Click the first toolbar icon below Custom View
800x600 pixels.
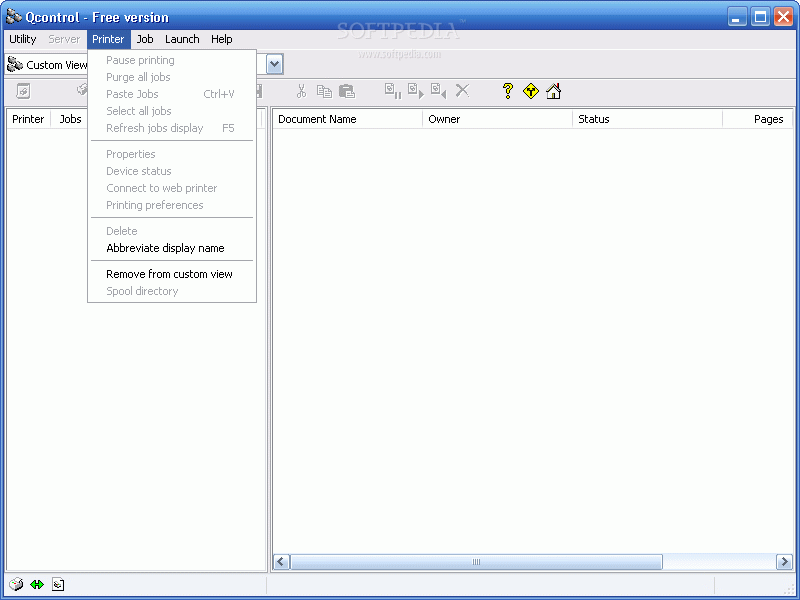[23, 91]
